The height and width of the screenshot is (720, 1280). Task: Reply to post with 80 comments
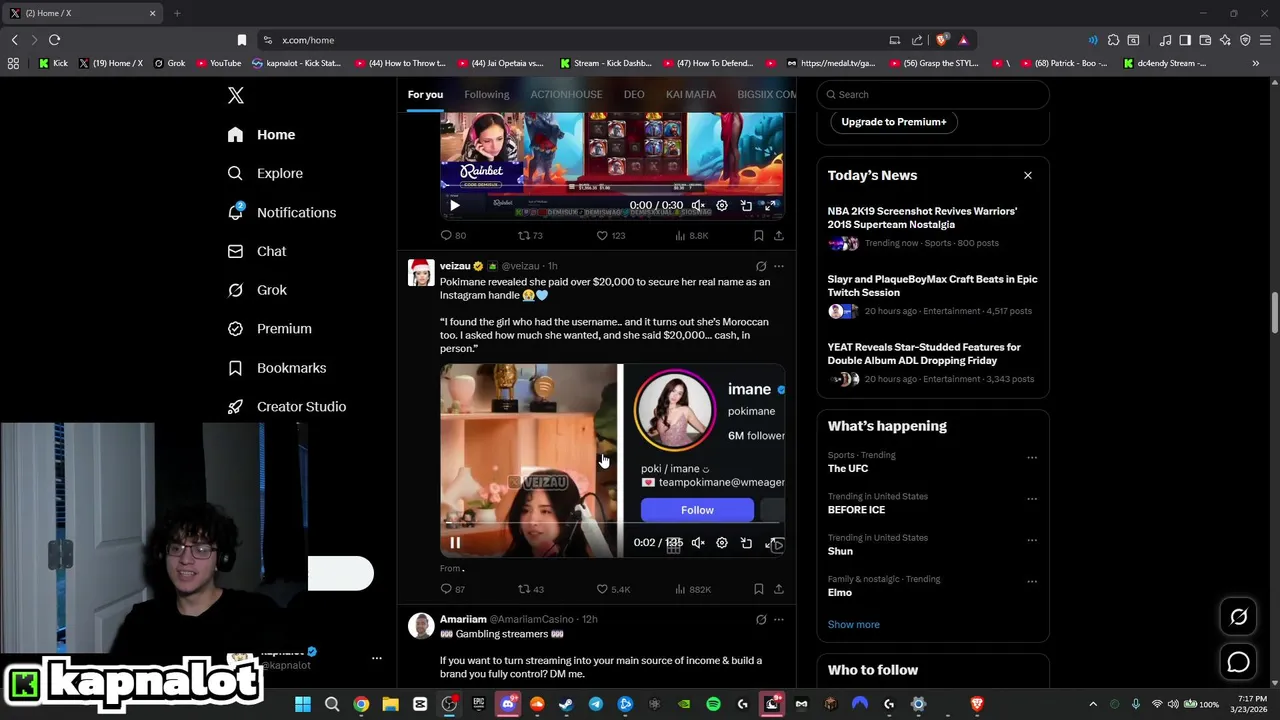(x=453, y=236)
